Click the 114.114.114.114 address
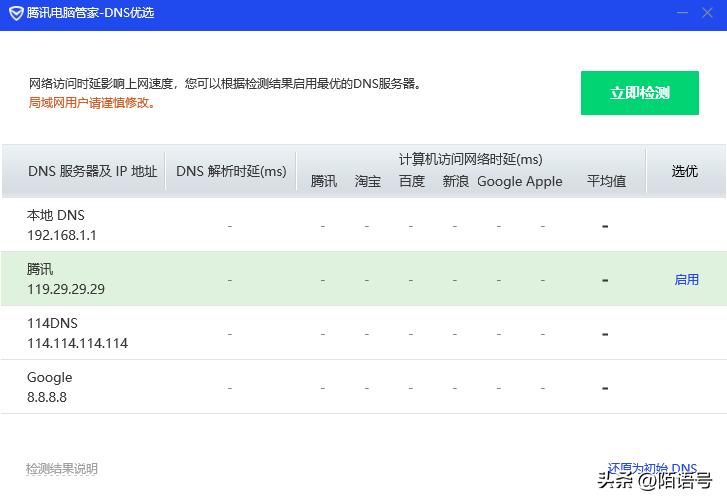Viewport: 727px width, 504px height. 77,343
